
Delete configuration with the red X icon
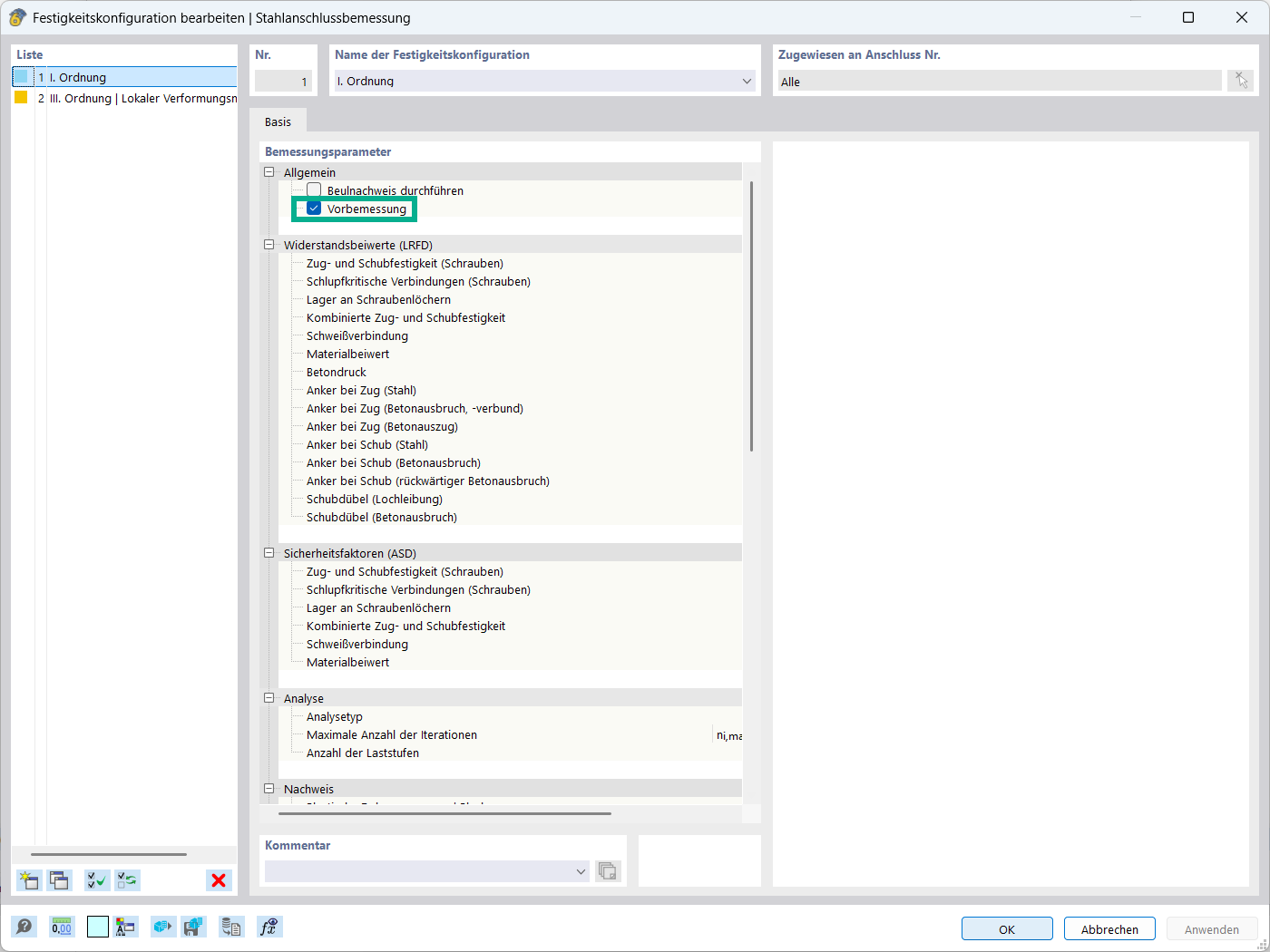pos(219,880)
